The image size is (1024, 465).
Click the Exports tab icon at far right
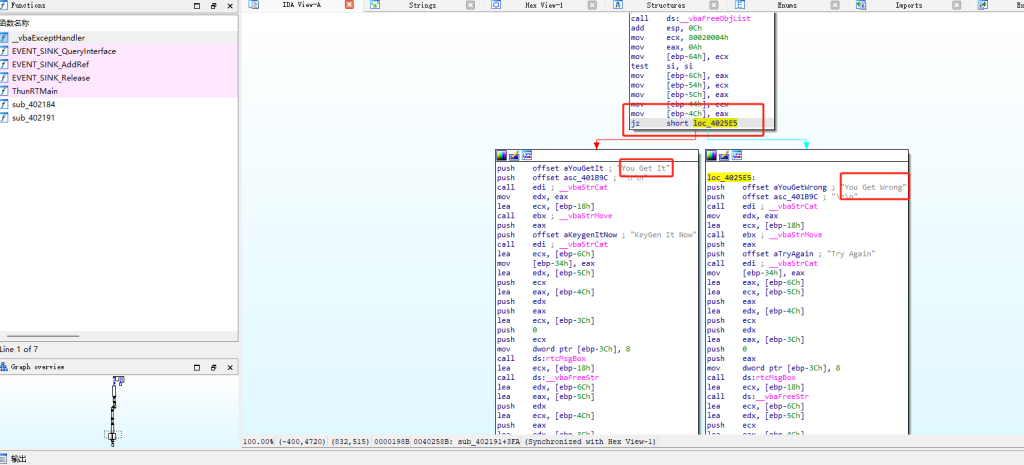point(983,5)
